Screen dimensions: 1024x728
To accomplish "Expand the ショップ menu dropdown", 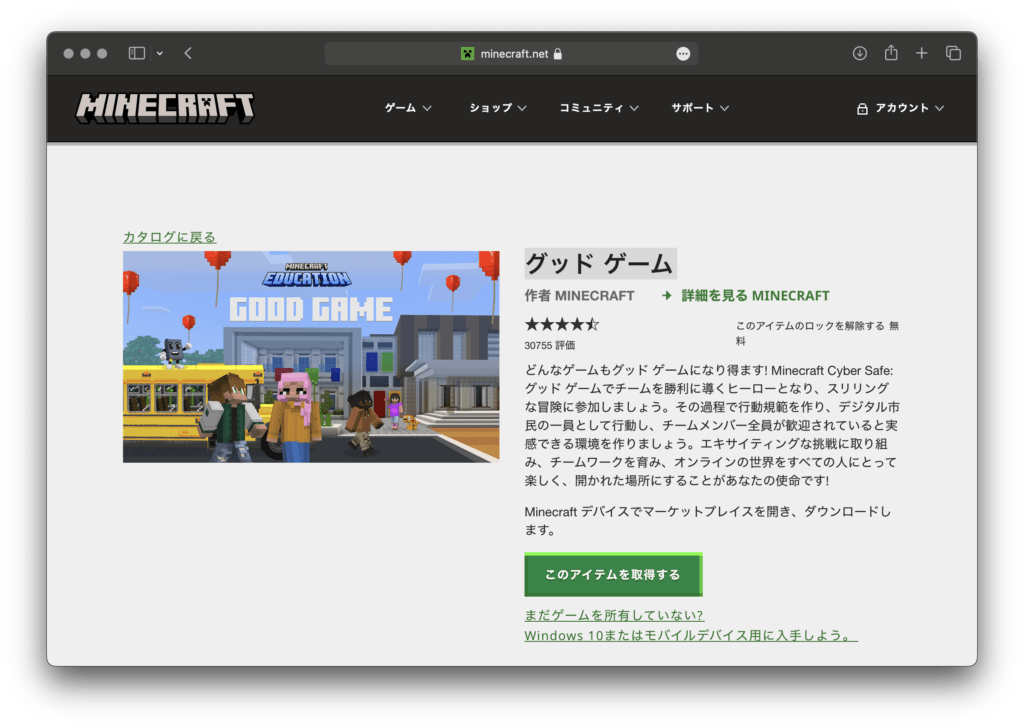I will click(498, 108).
